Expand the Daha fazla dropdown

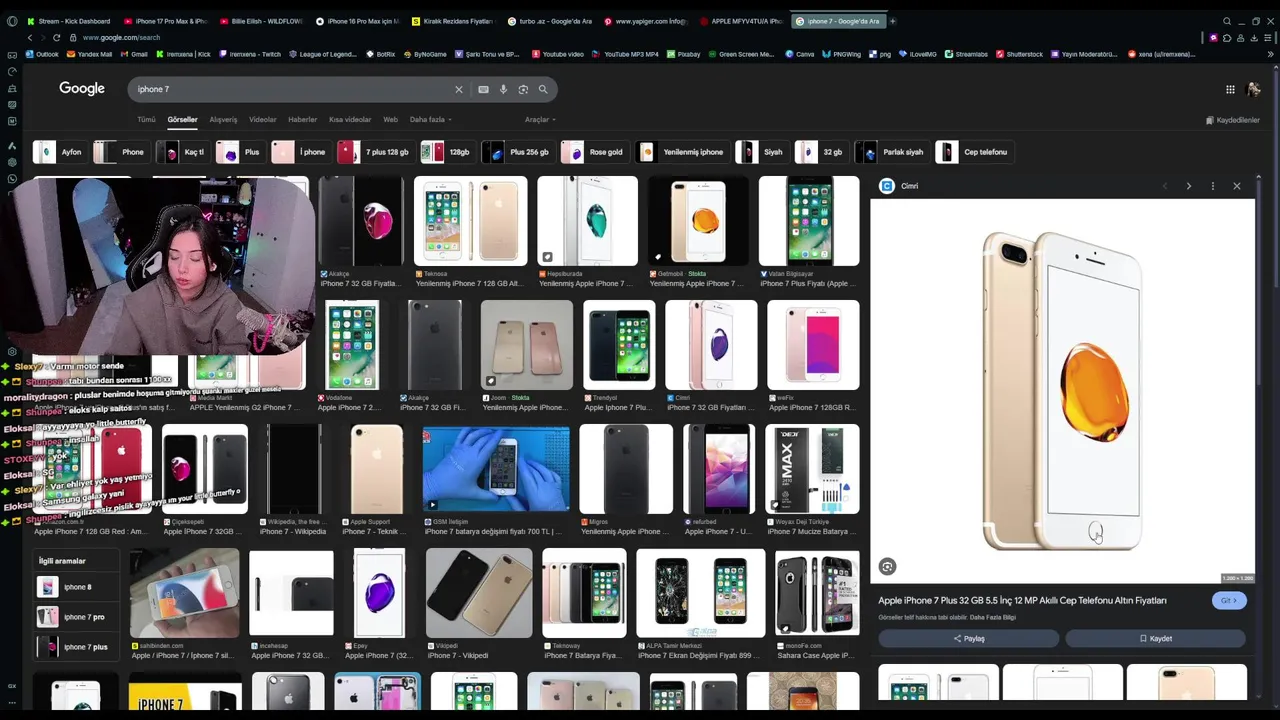(430, 120)
